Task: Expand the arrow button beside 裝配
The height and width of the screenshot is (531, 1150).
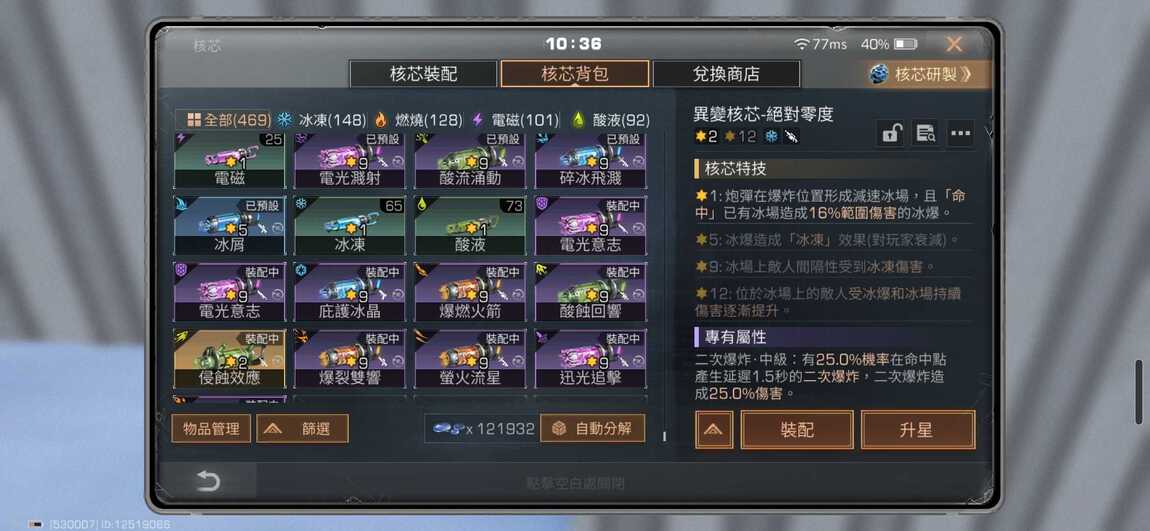Action: click(714, 430)
